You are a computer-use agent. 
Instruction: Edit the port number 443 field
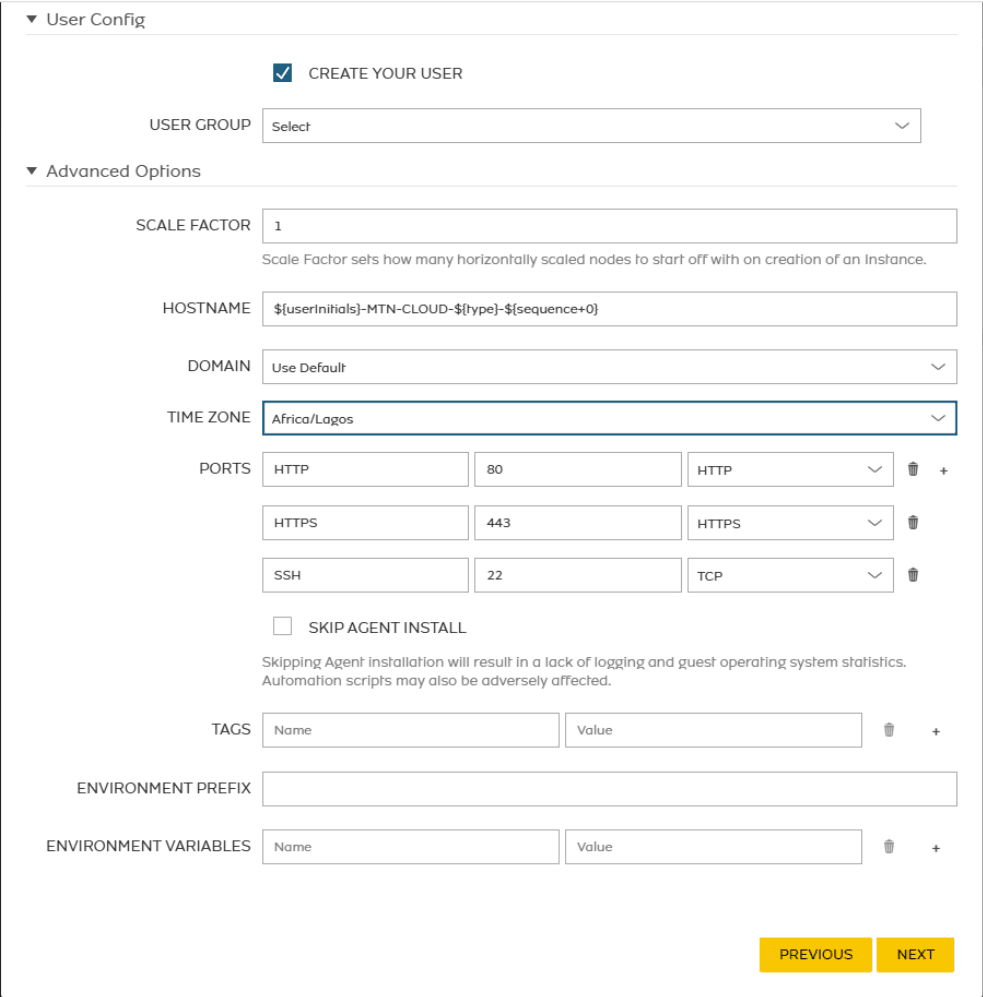point(578,523)
